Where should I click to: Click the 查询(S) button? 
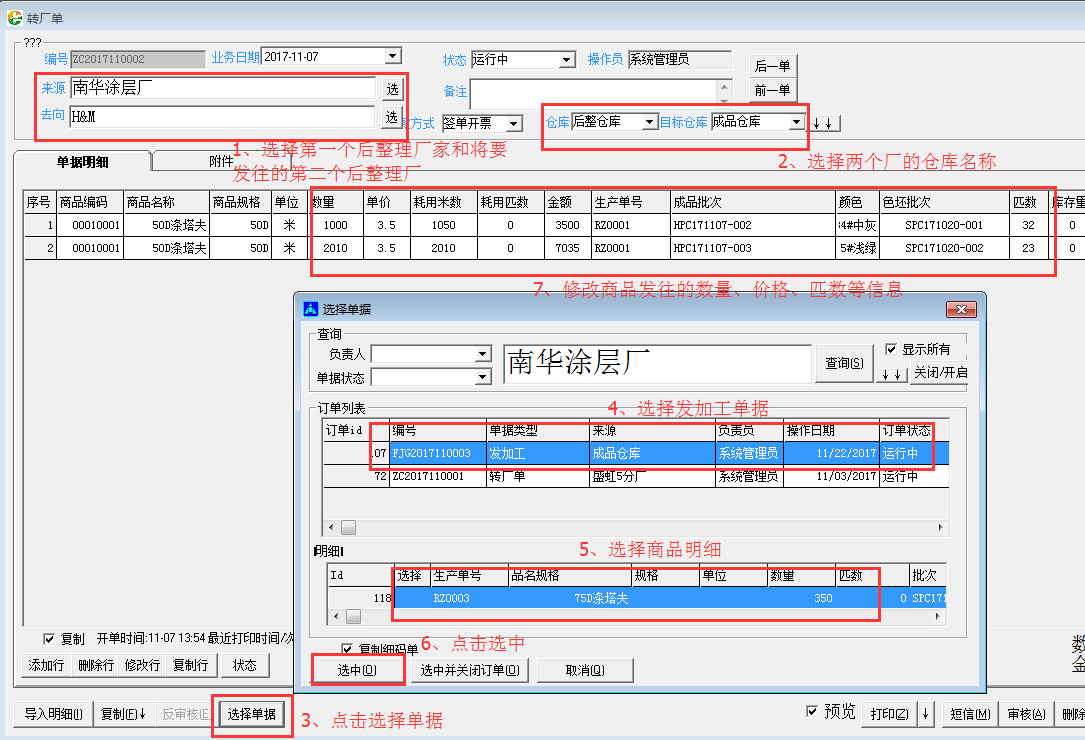[x=844, y=363]
